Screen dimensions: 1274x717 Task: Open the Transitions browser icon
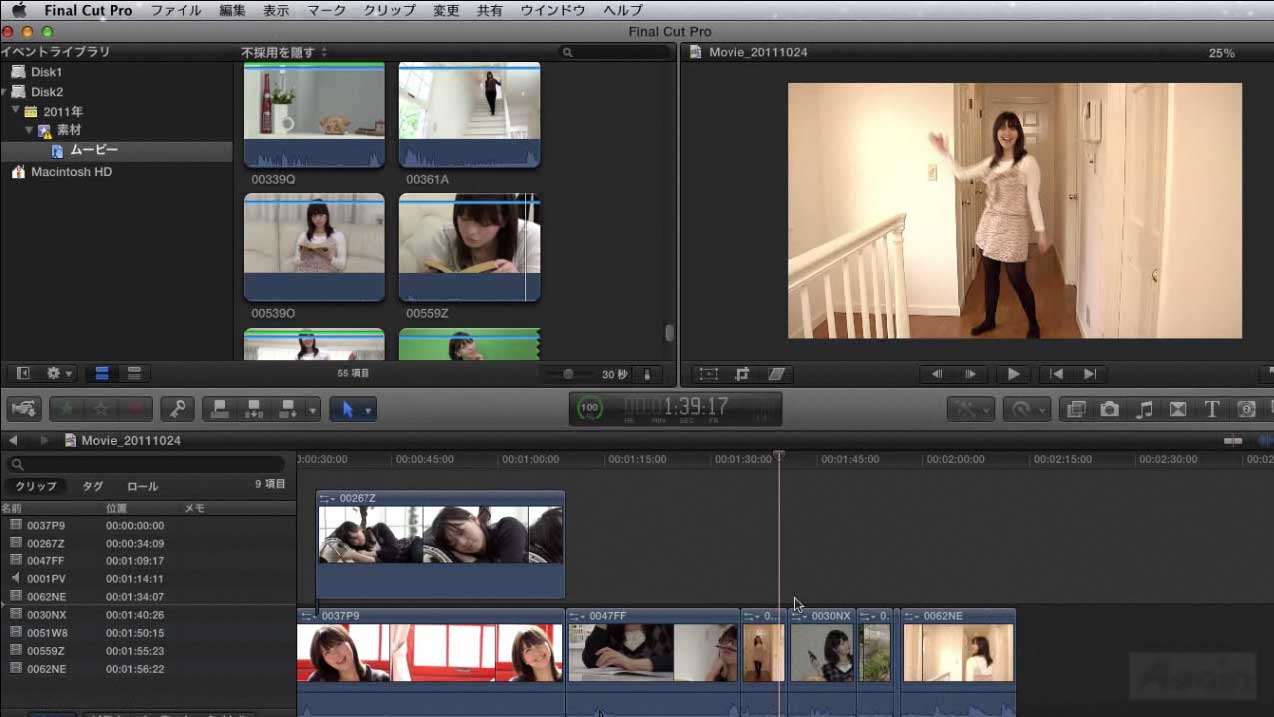coord(1178,409)
